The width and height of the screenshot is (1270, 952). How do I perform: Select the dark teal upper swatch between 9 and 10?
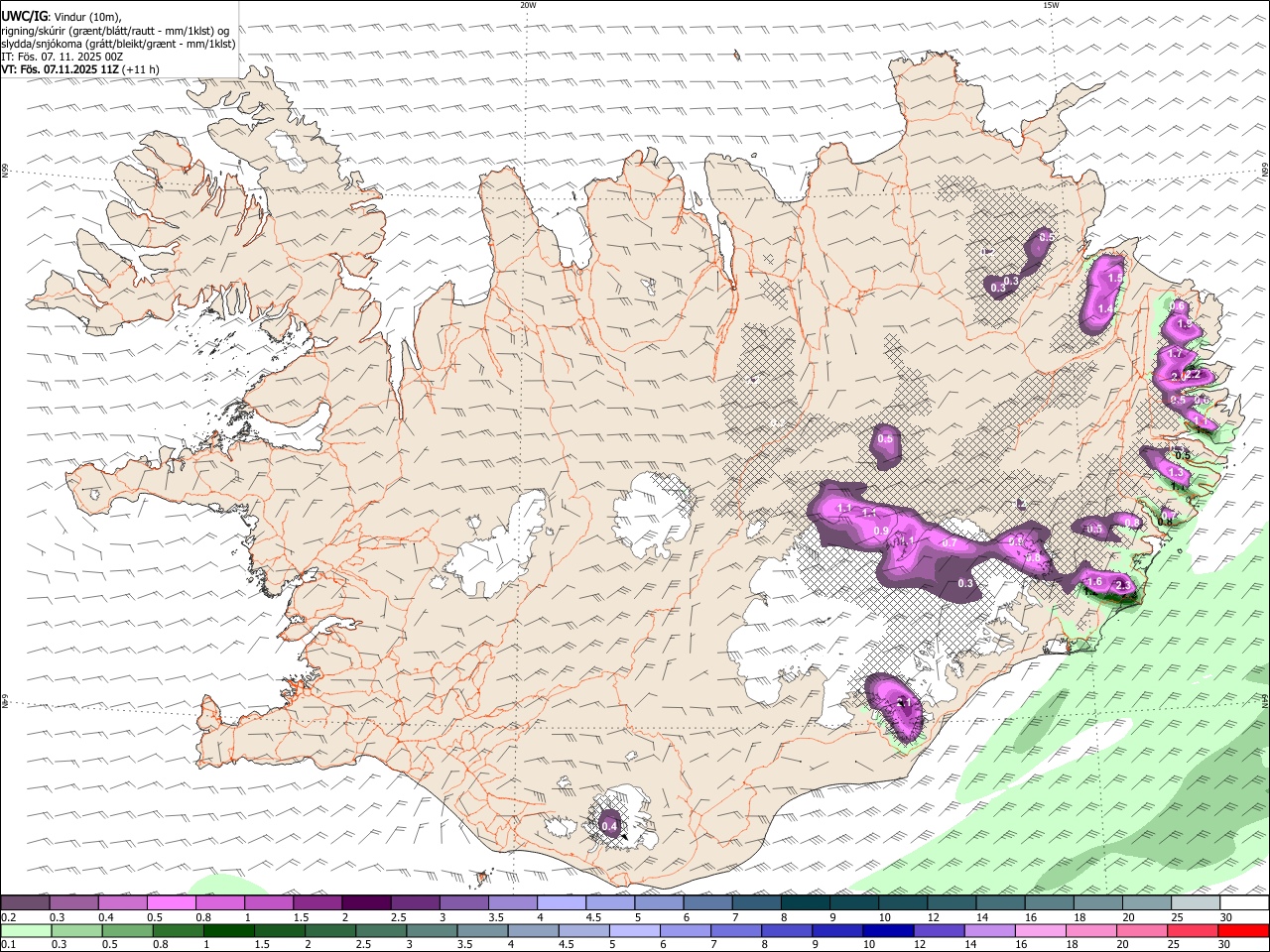pyautogui.click(x=852, y=902)
